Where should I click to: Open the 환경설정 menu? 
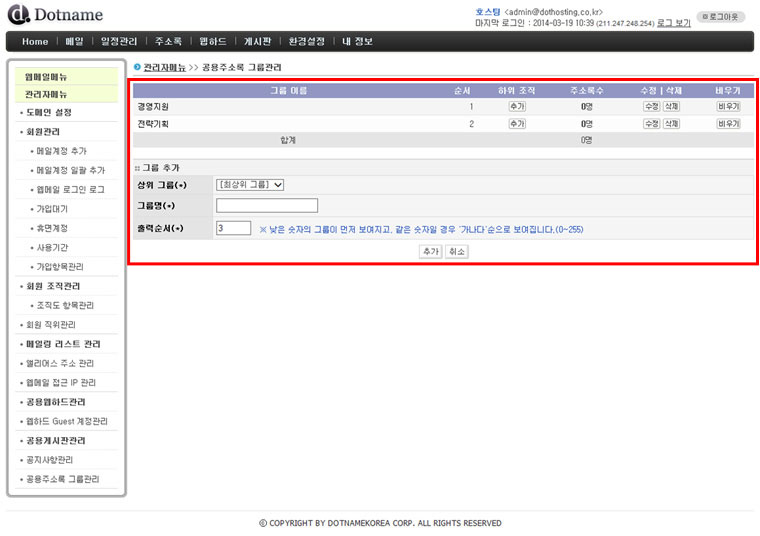[307, 41]
